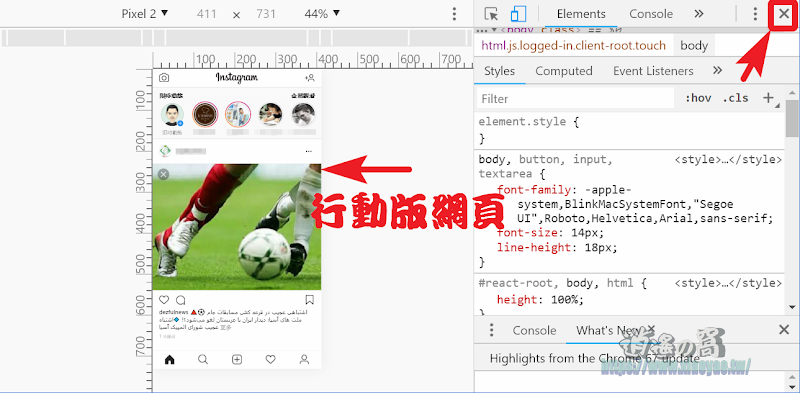Screen dimensions: 800x393
Task: Open the Activity heart tab icon
Action: coord(271,360)
